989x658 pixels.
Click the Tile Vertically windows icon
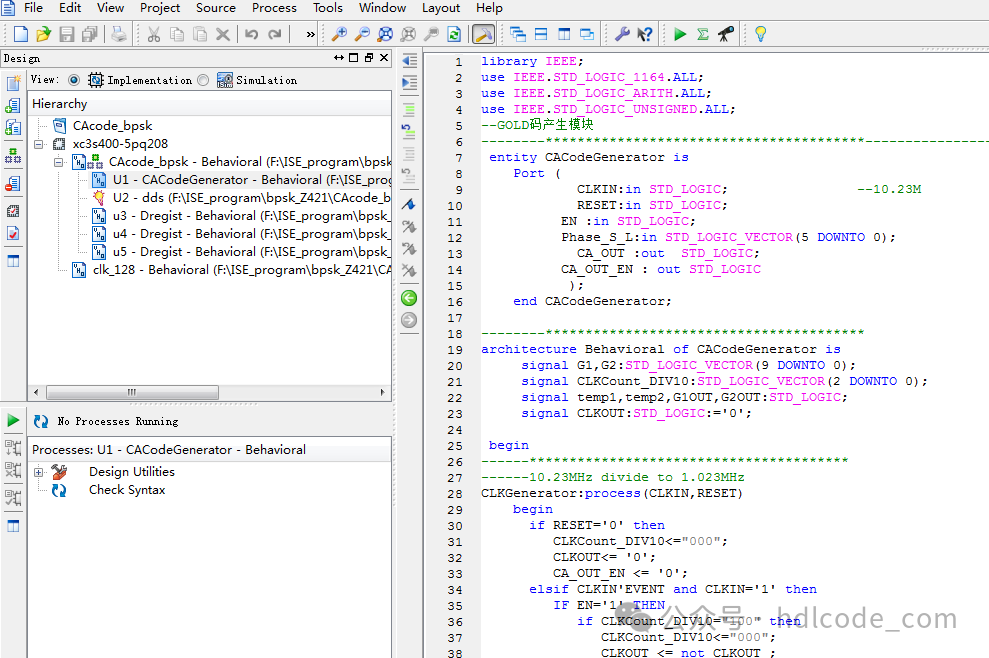pos(564,34)
